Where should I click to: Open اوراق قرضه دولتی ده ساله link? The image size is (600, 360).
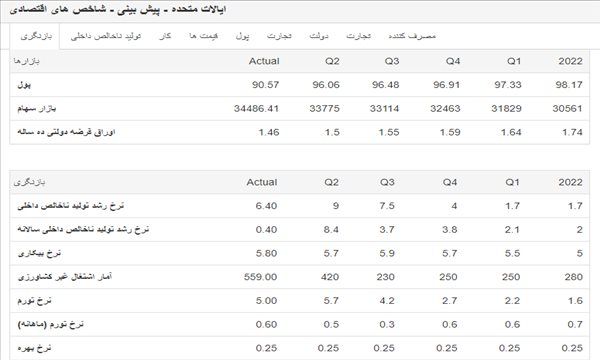click(x=66, y=132)
